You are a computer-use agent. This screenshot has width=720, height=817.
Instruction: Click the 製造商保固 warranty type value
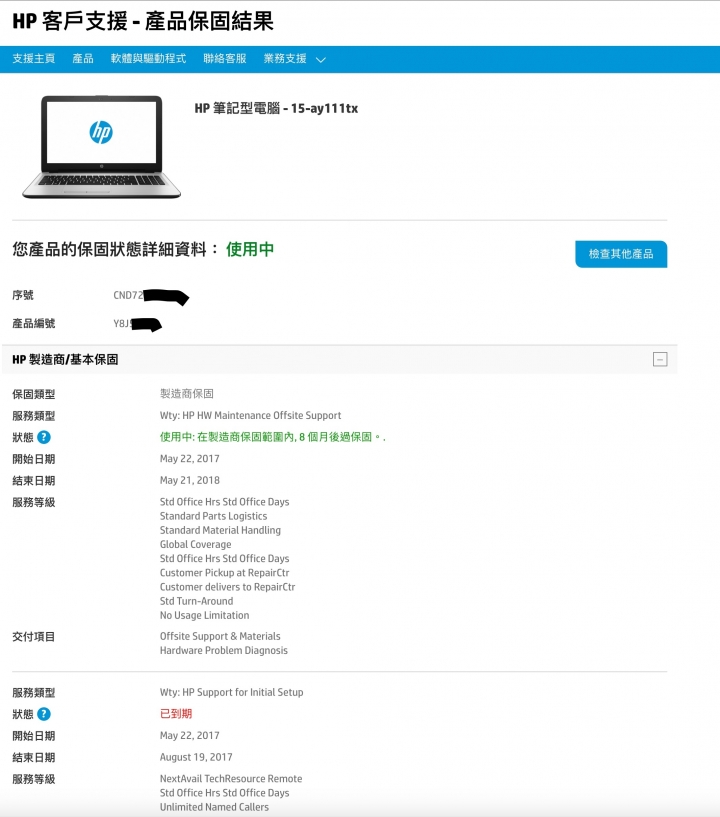(187, 394)
